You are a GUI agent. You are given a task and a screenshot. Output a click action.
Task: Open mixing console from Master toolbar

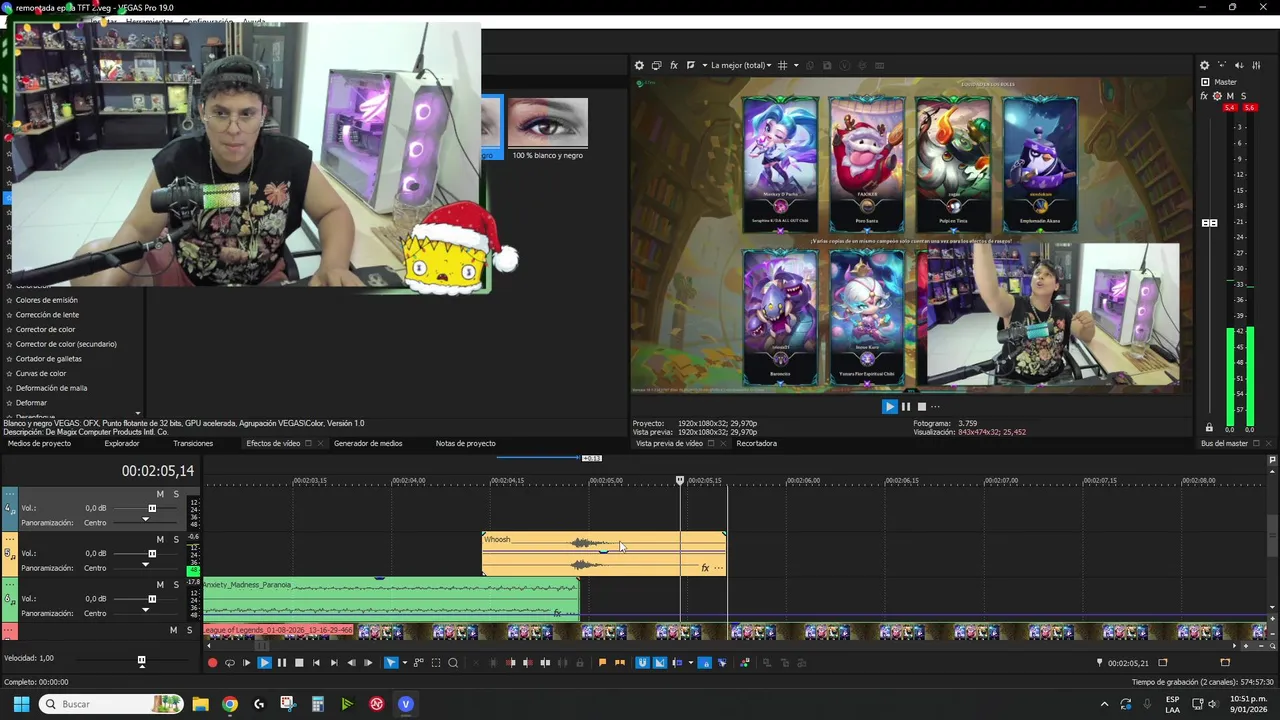1256,65
